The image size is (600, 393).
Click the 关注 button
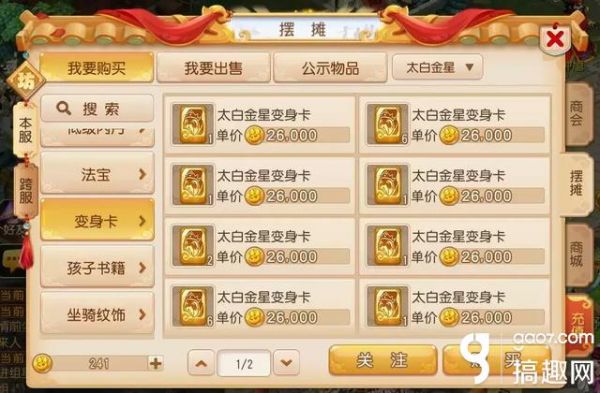click(383, 360)
